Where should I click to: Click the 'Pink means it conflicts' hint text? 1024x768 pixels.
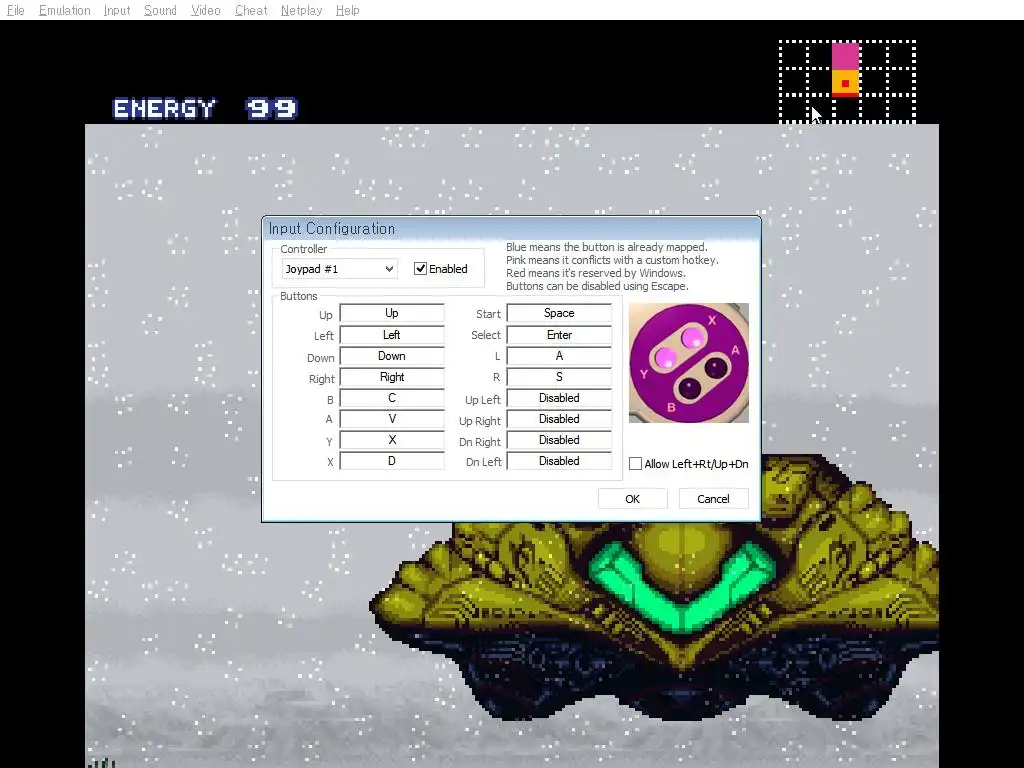(612, 260)
